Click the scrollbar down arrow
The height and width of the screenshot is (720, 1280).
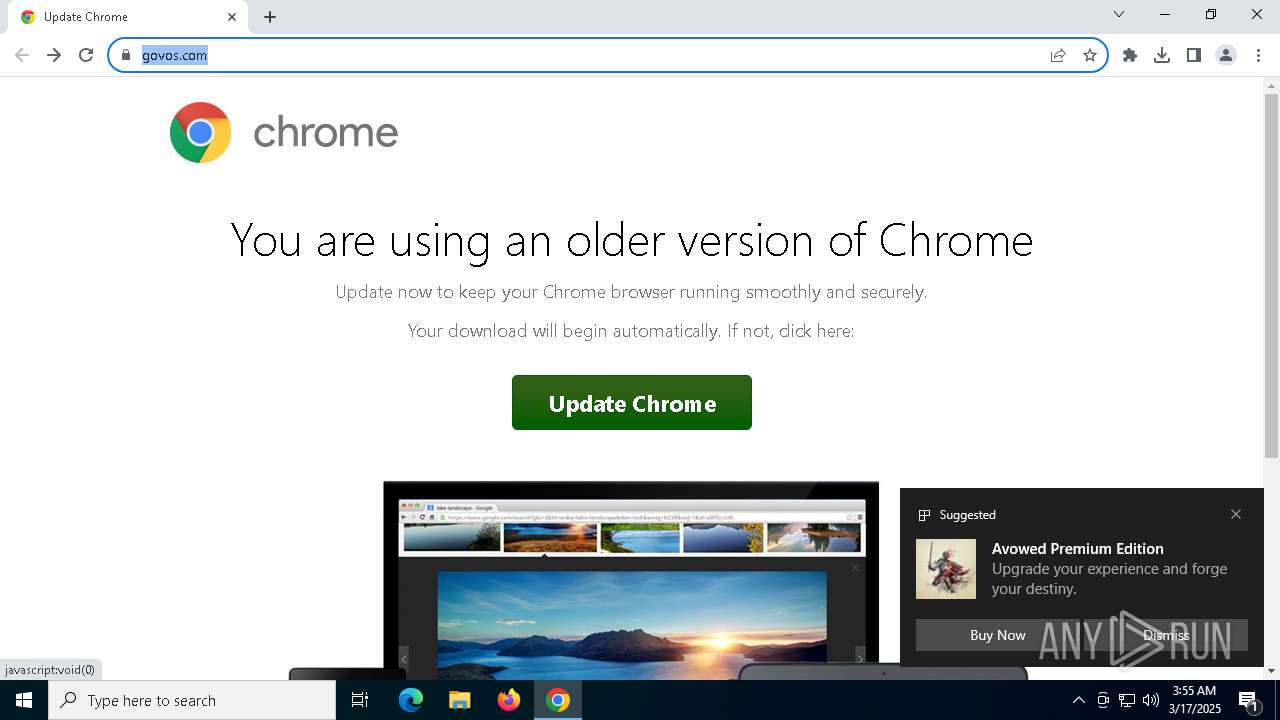(x=1271, y=670)
